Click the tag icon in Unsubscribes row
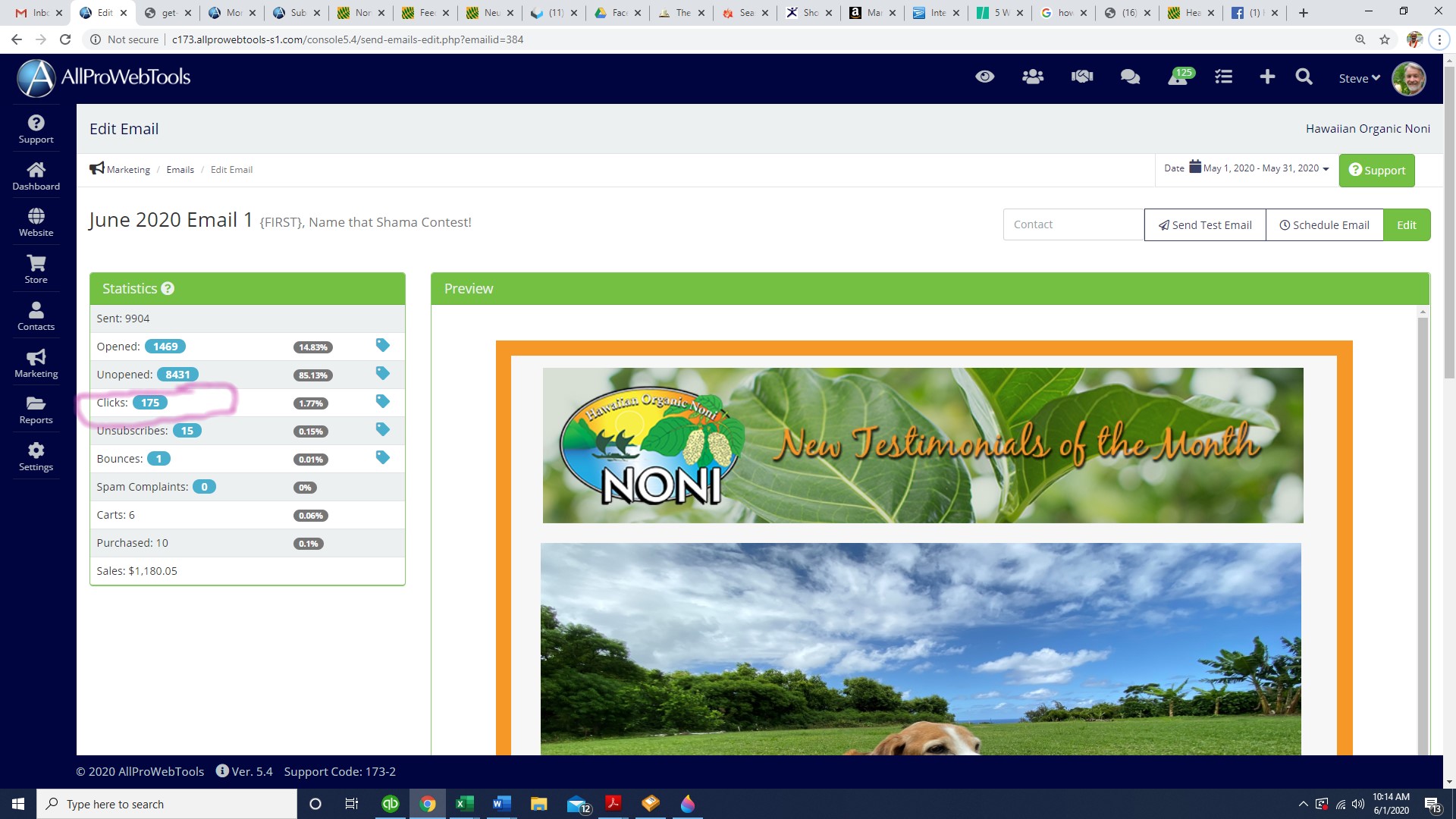This screenshot has width=1456, height=819. tap(382, 429)
